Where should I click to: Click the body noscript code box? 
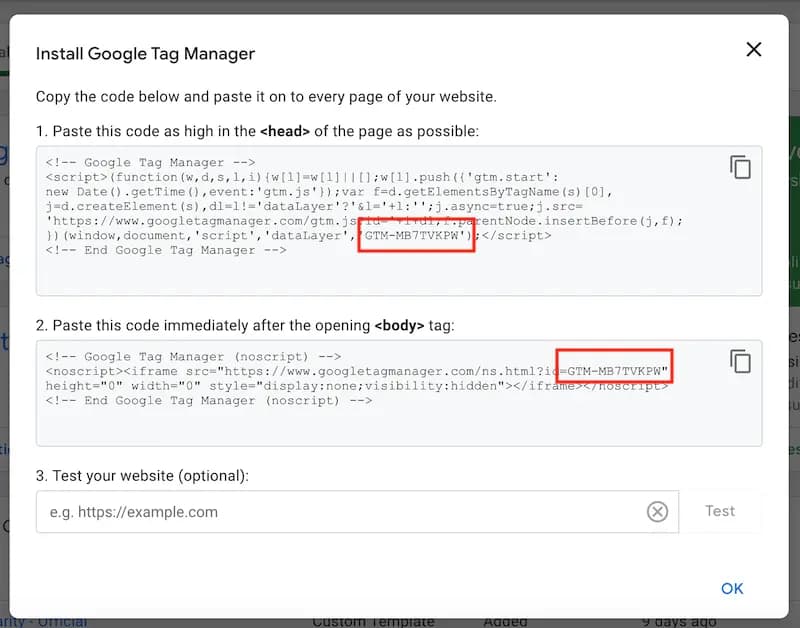[399, 393]
